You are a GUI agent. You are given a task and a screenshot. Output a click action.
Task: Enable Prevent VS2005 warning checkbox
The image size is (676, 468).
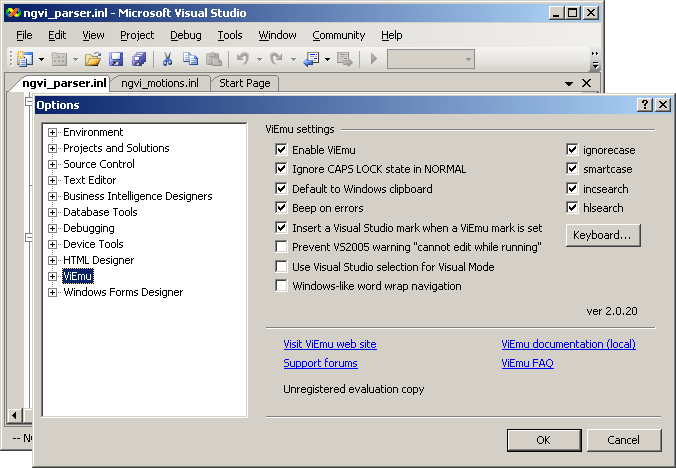tap(281, 246)
